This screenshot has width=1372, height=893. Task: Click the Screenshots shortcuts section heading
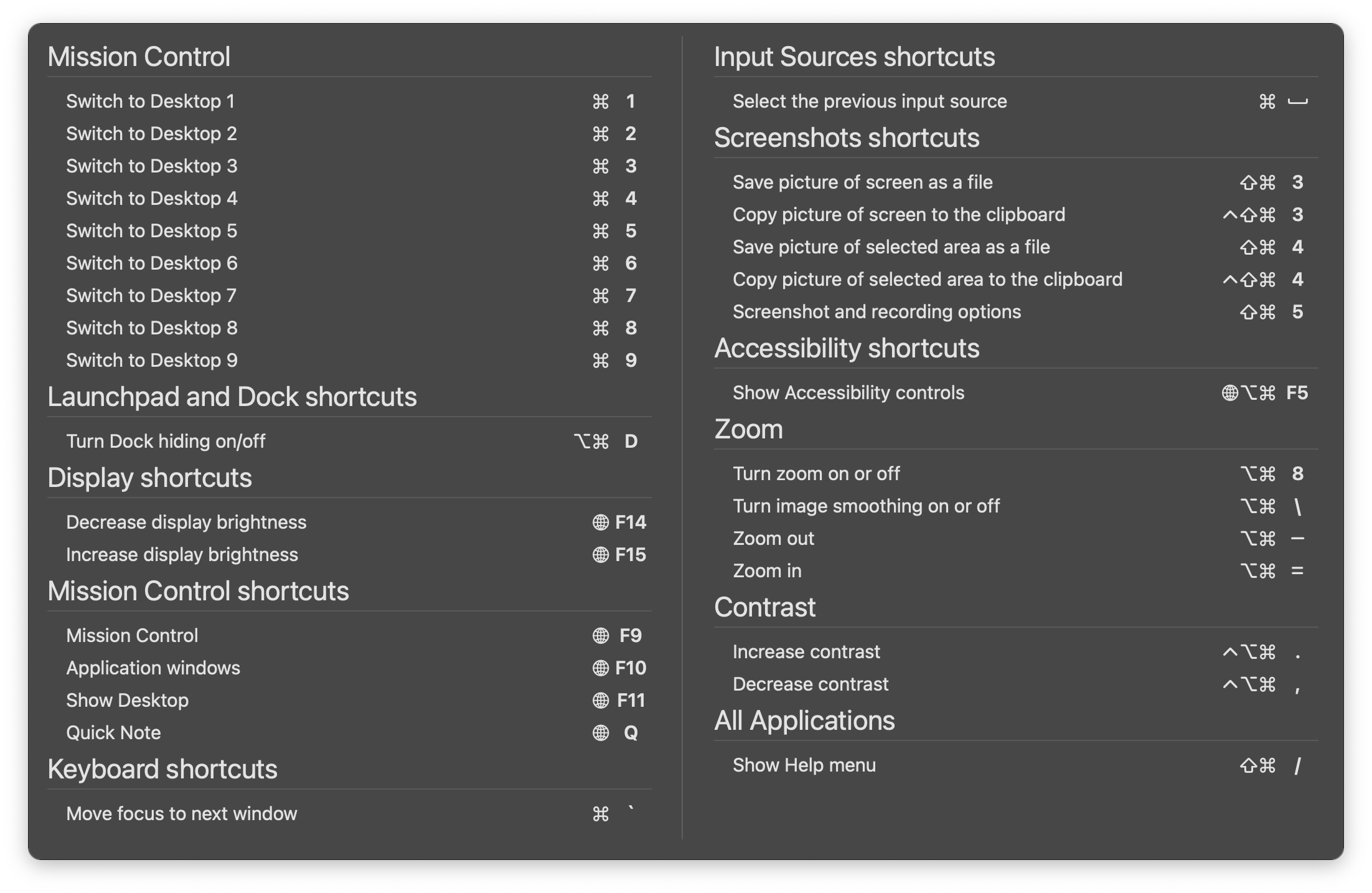(x=847, y=138)
